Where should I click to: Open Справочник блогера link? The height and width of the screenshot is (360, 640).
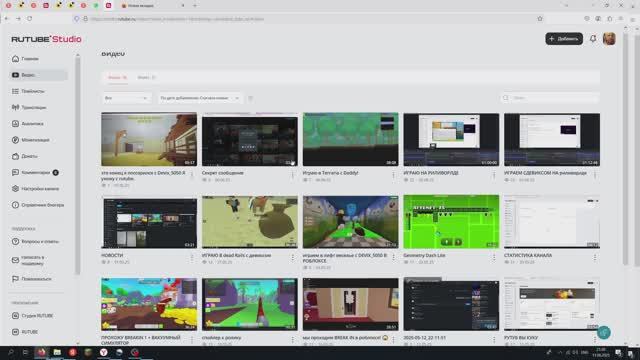pyautogui.click(x=43, y=205)
